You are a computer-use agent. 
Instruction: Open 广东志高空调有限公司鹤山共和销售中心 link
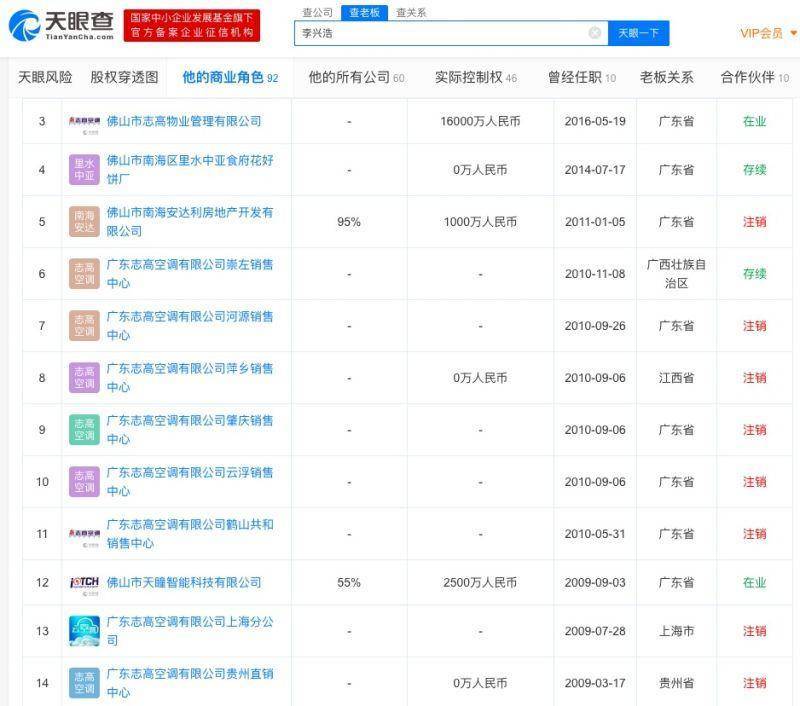pyautogui.click(x=190, y=534)
